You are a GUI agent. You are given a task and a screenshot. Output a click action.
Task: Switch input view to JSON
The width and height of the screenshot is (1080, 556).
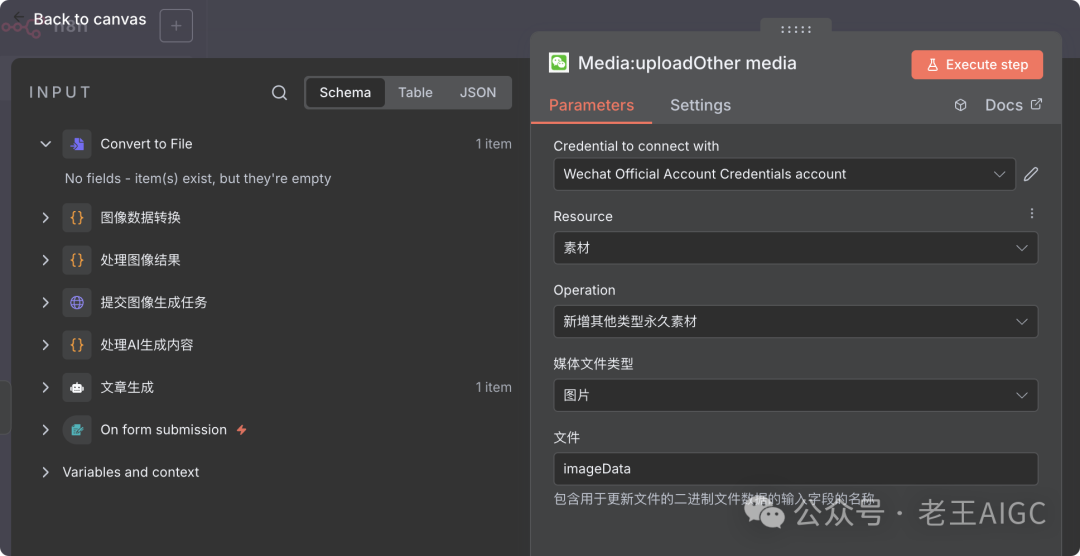click(x=478, y=93)
